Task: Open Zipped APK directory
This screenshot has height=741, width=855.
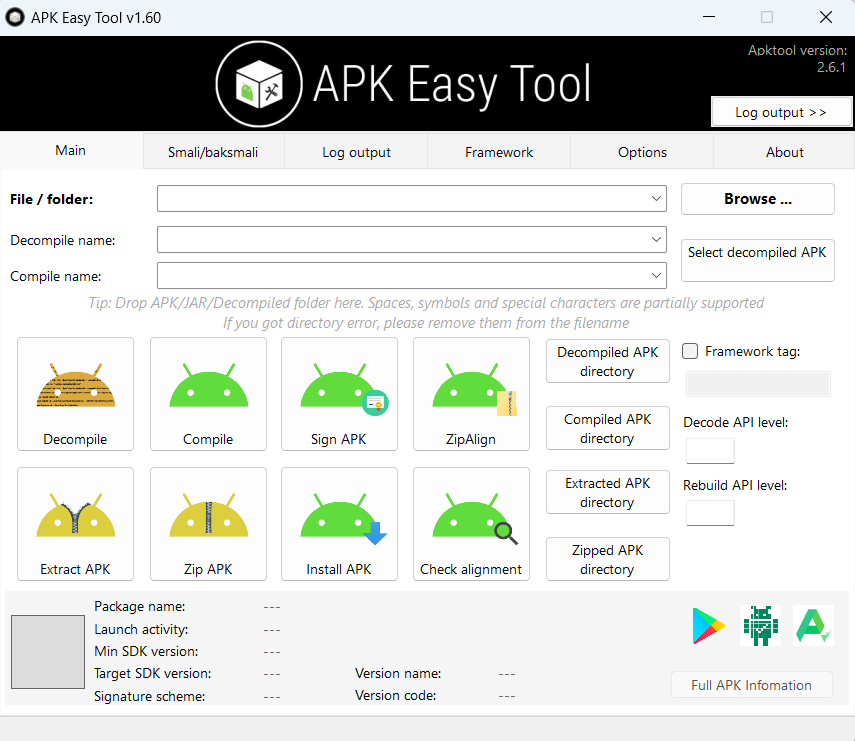Action: [607, 559]
